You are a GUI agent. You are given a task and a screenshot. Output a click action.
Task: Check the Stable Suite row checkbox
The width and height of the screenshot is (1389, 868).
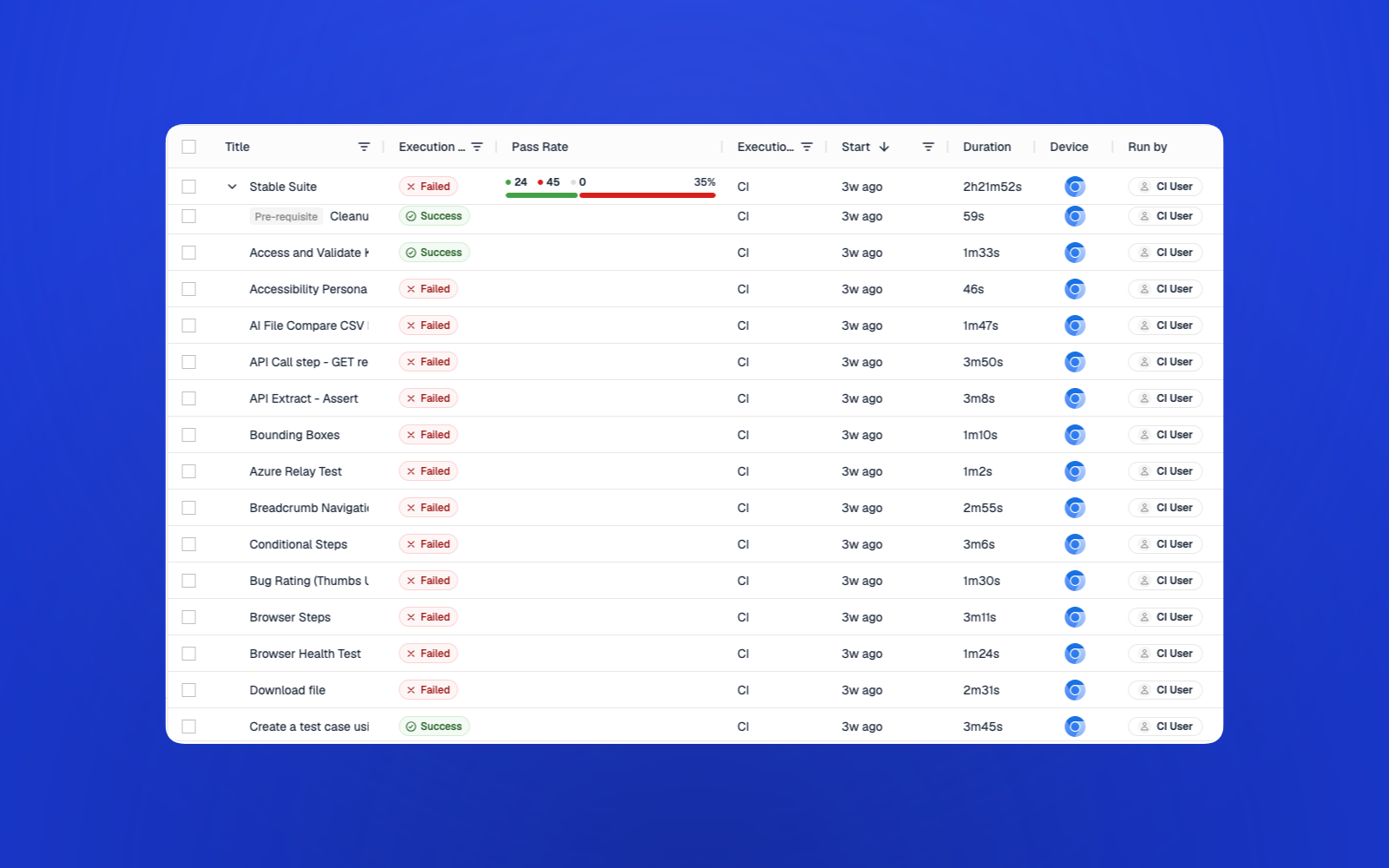point(188,187)
